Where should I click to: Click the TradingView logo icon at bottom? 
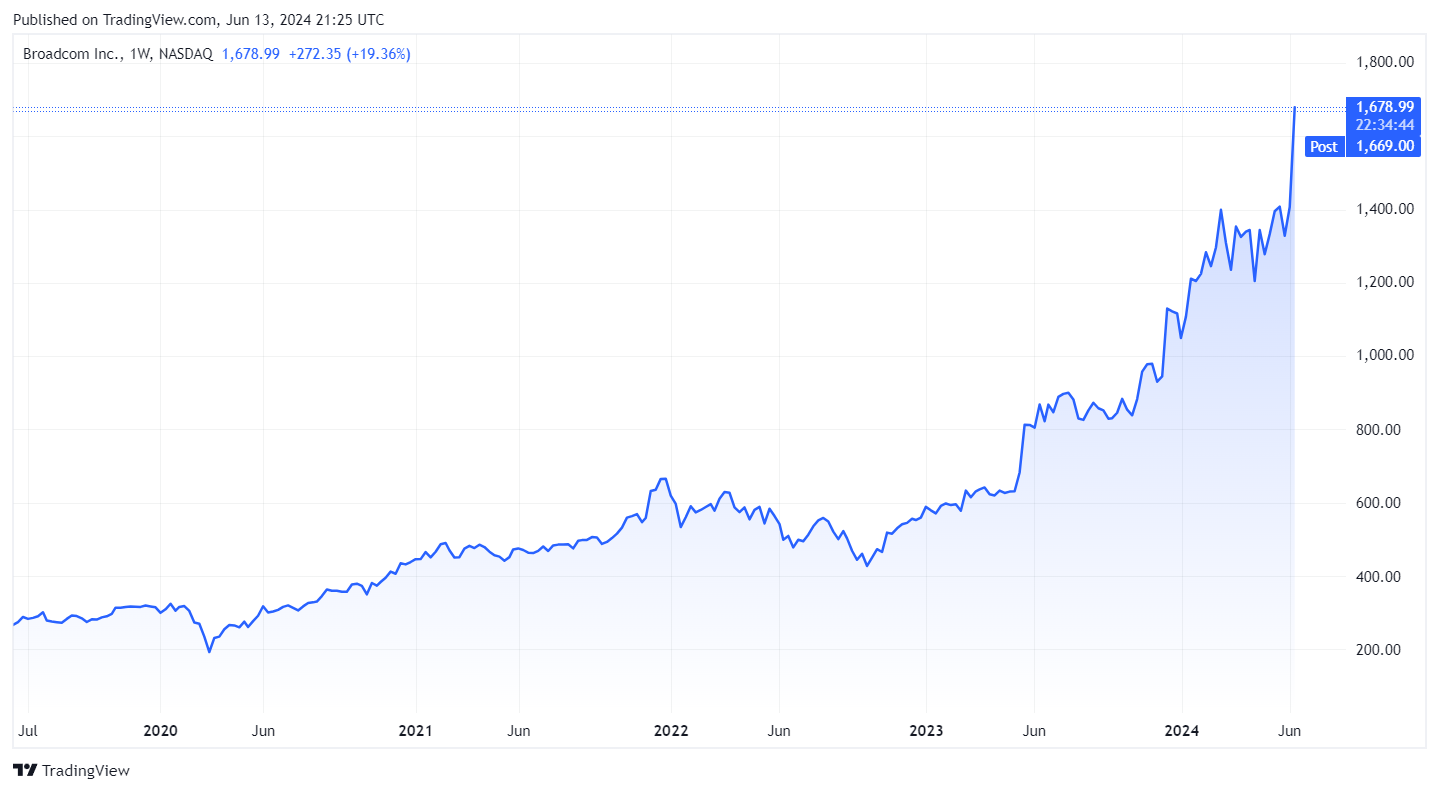pyautogui.click(x=26, y=770)
